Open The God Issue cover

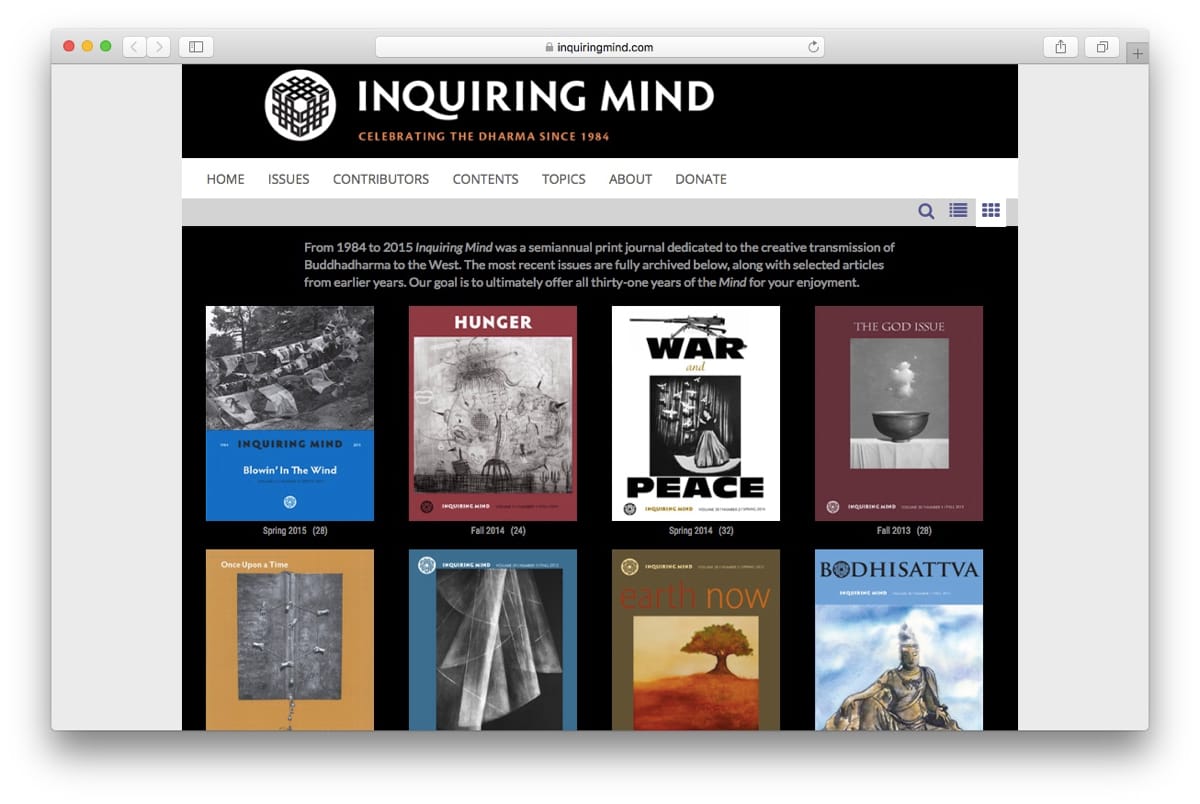coord(899,413)
